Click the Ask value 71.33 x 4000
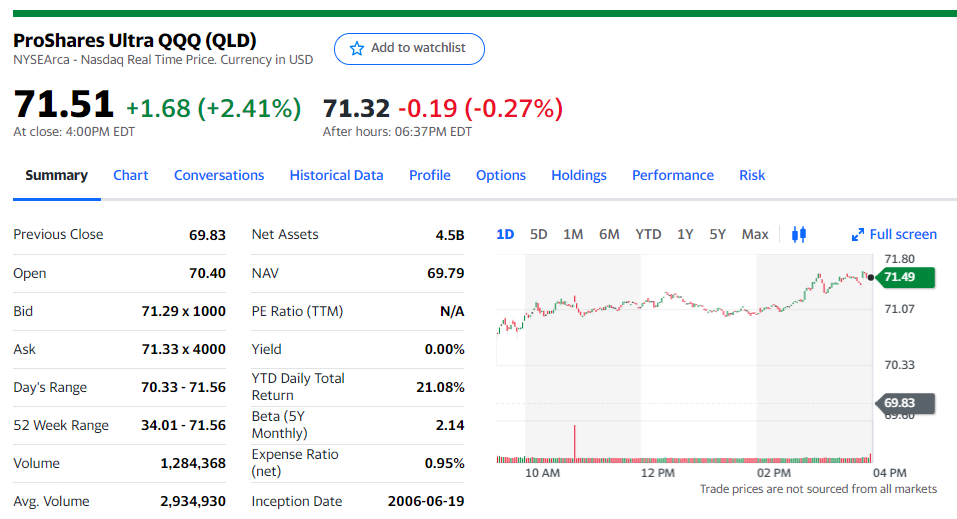 pyautogui.click(x=184, y=349)
